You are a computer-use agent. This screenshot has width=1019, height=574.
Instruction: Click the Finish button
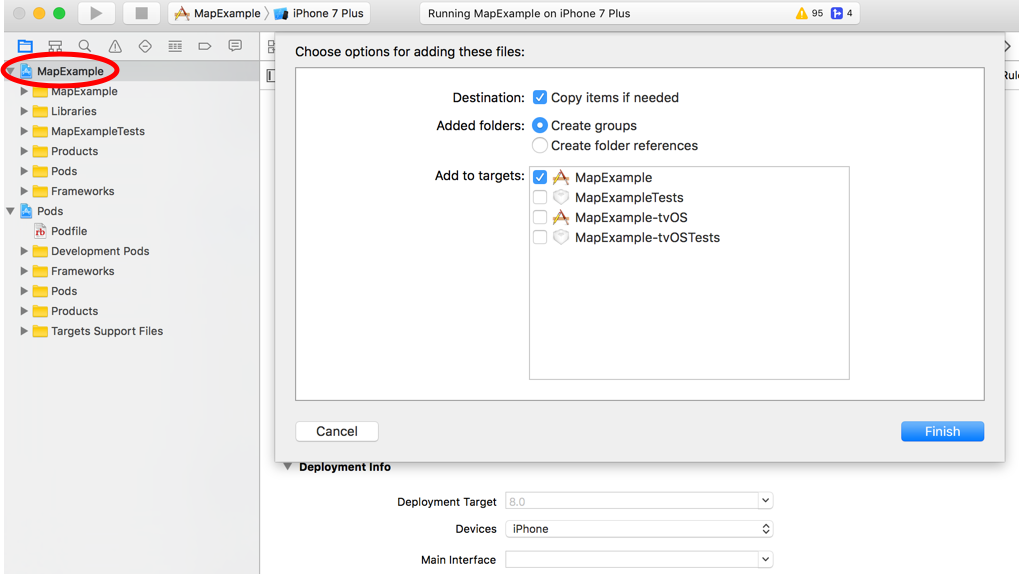pyautogui.click(x=942, y=432)
